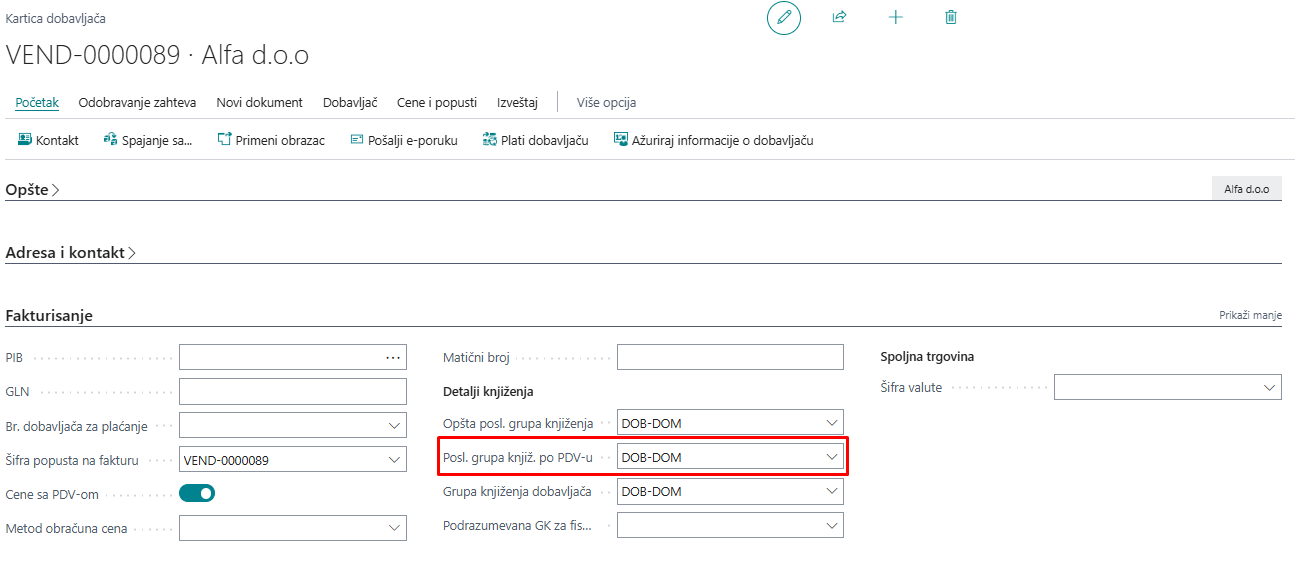This screenshot has height=575, width=1295.
Task: Click the pencil edit icon
Action: tap(784, 18)
